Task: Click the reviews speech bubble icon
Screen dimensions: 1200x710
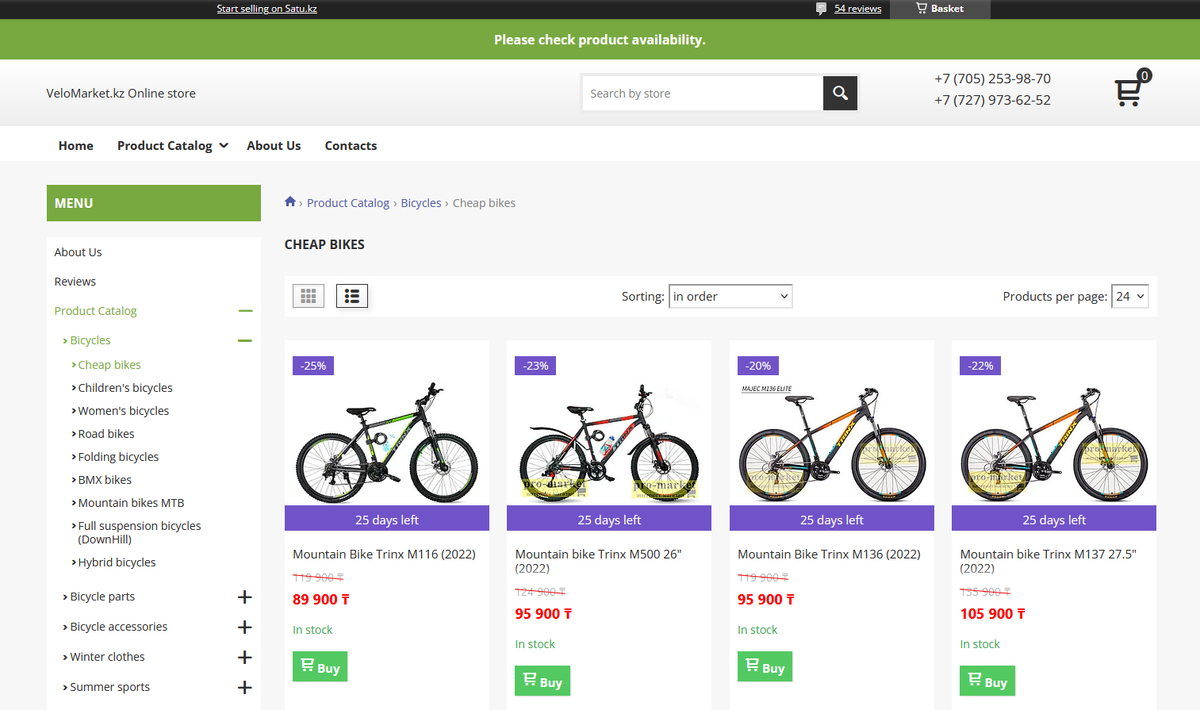Action: tap(821, 9)
